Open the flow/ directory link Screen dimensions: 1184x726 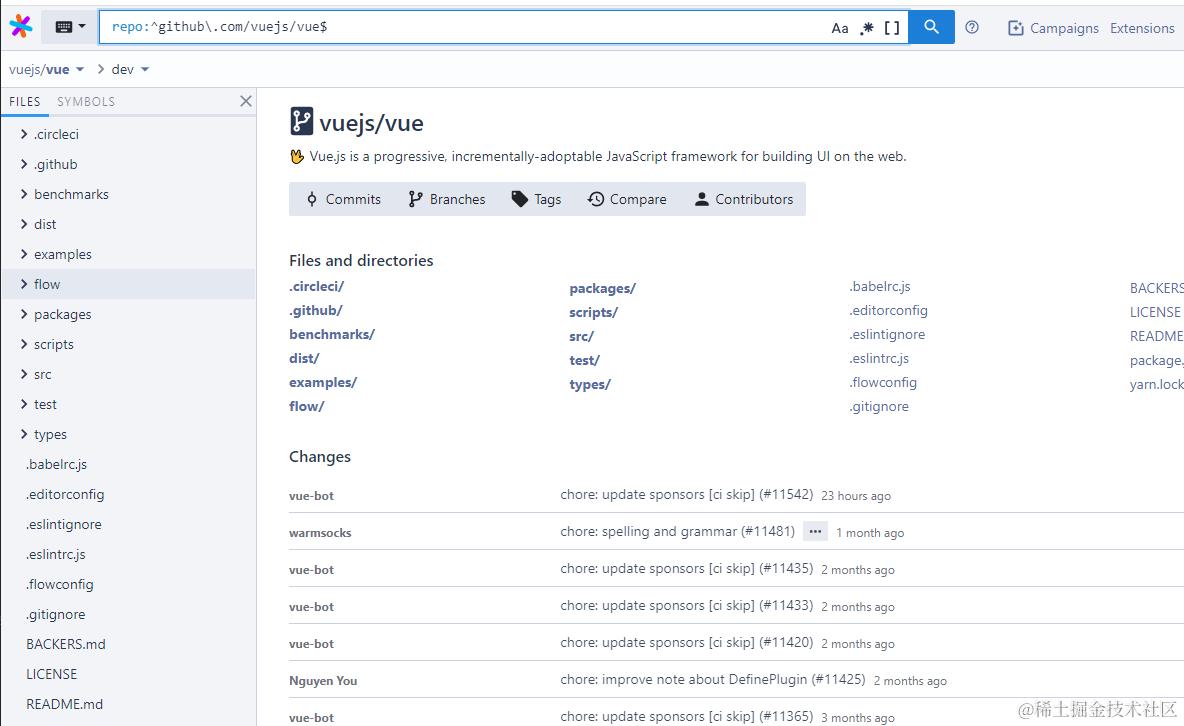coord(307,406)
